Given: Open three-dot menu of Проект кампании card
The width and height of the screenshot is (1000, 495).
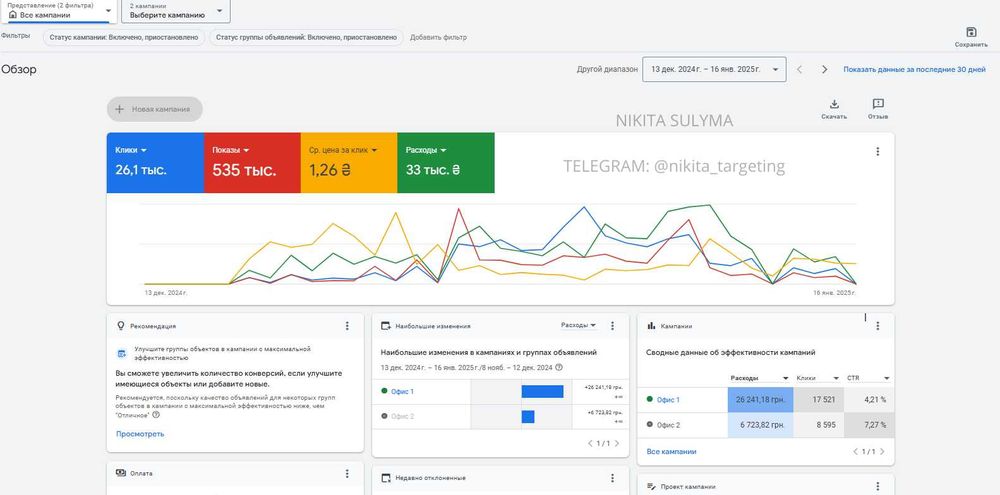Looking at the screenshot, I should pyautogui.click(x=878, y=485).
